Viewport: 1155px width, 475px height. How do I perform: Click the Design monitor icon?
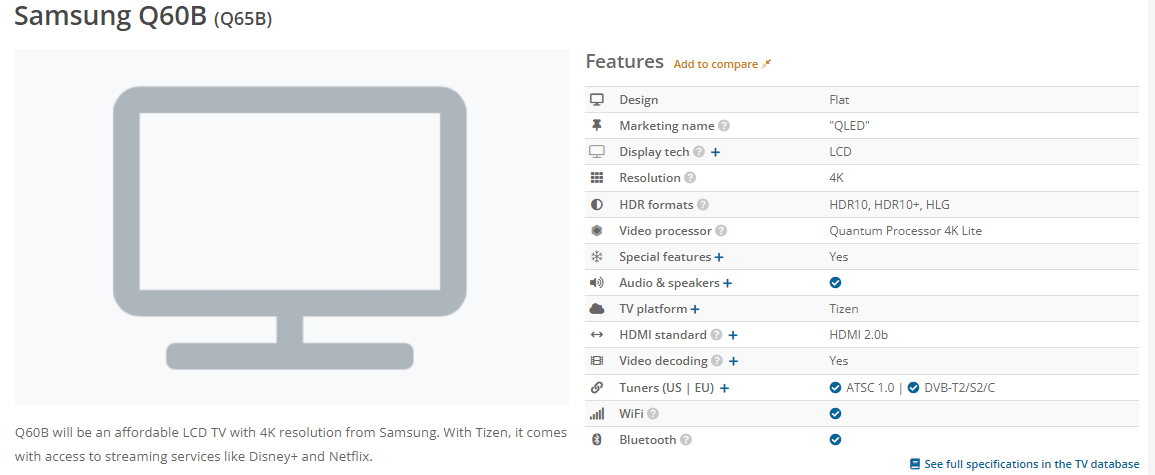597,99
